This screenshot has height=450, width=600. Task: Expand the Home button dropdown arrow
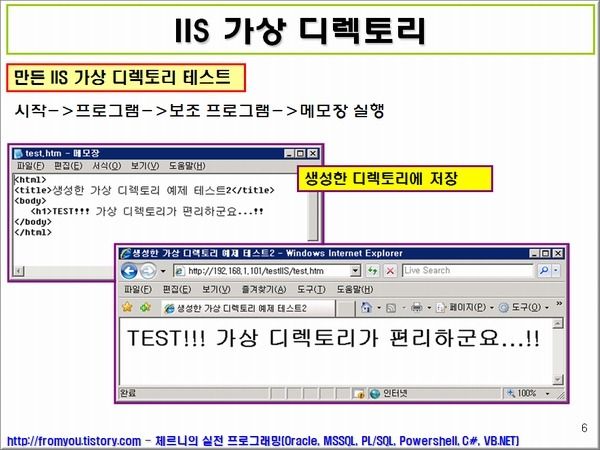(379, 308)
